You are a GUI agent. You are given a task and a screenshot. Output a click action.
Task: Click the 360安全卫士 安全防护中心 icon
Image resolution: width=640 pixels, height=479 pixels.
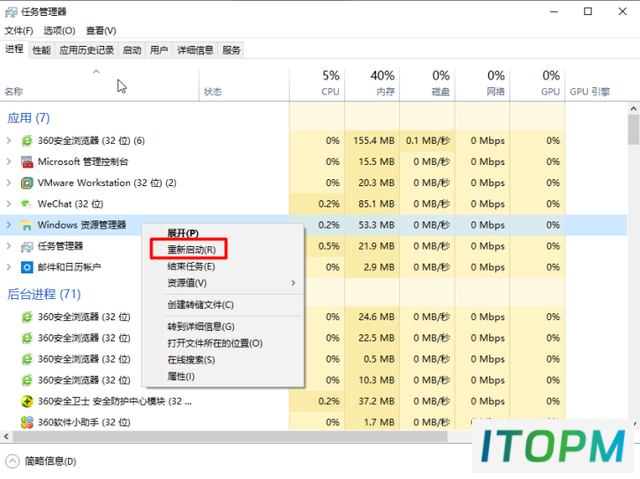click(27, 401)
